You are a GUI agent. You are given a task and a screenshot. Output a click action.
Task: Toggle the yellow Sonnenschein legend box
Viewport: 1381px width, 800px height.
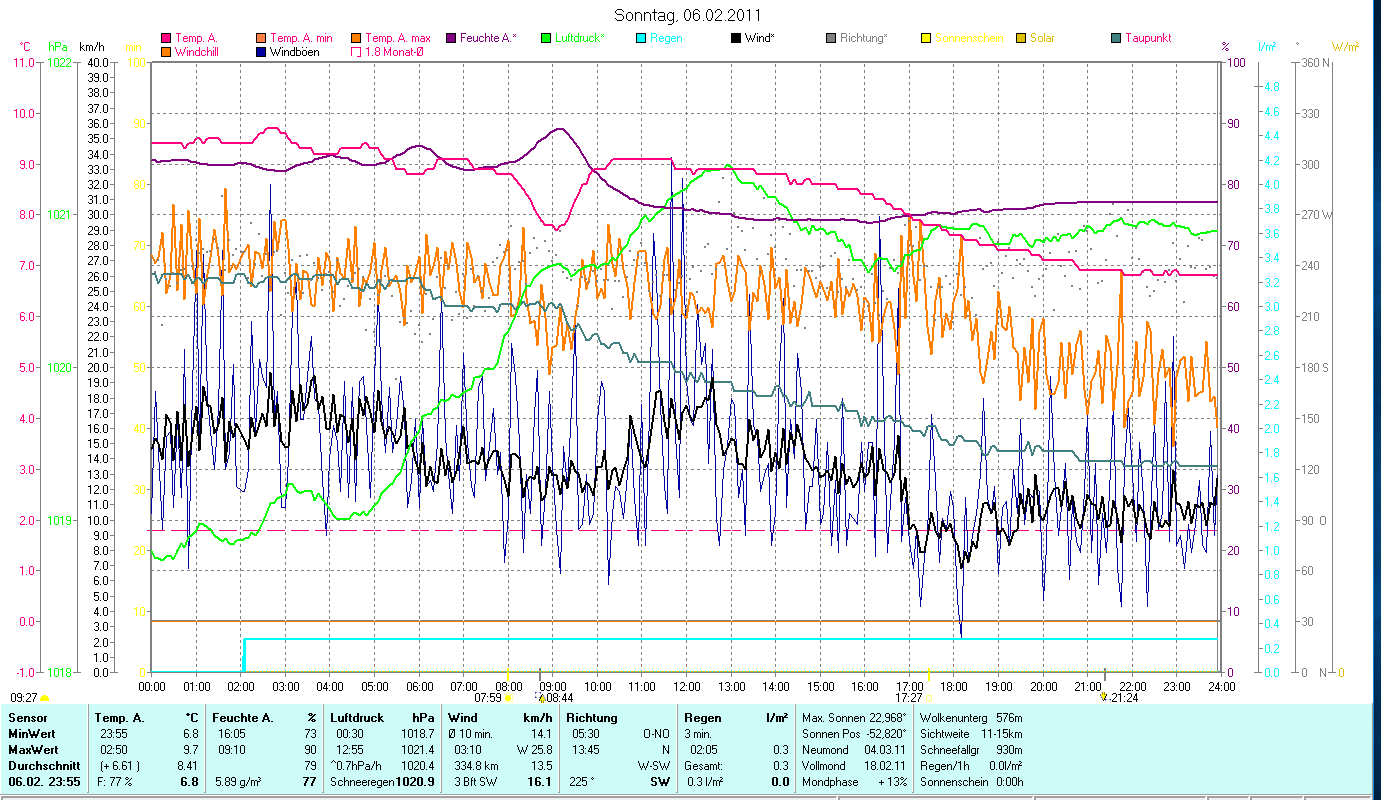(926, 38)
